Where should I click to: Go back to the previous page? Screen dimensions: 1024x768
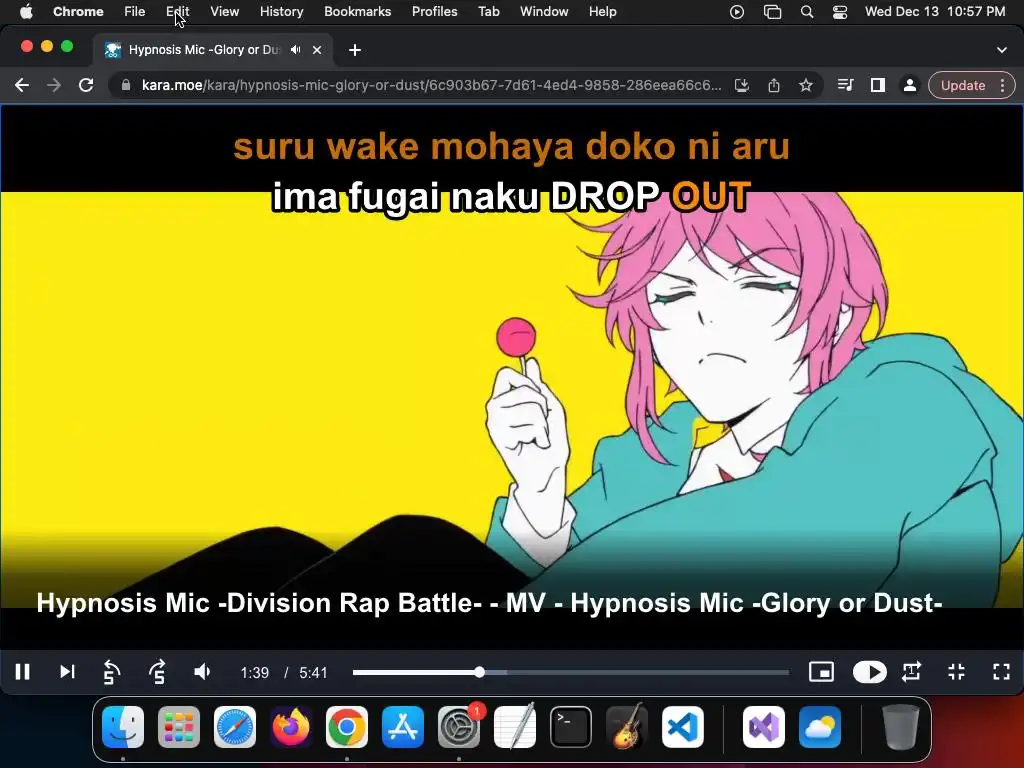22,86
